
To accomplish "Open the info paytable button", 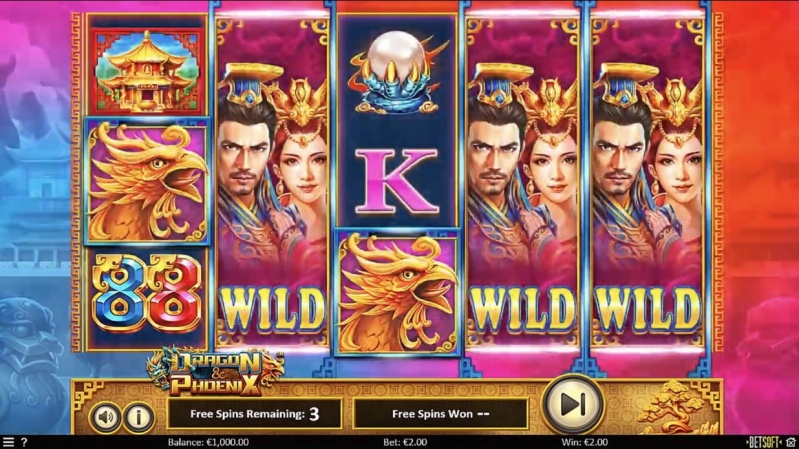I will click(x=139, y=417).
